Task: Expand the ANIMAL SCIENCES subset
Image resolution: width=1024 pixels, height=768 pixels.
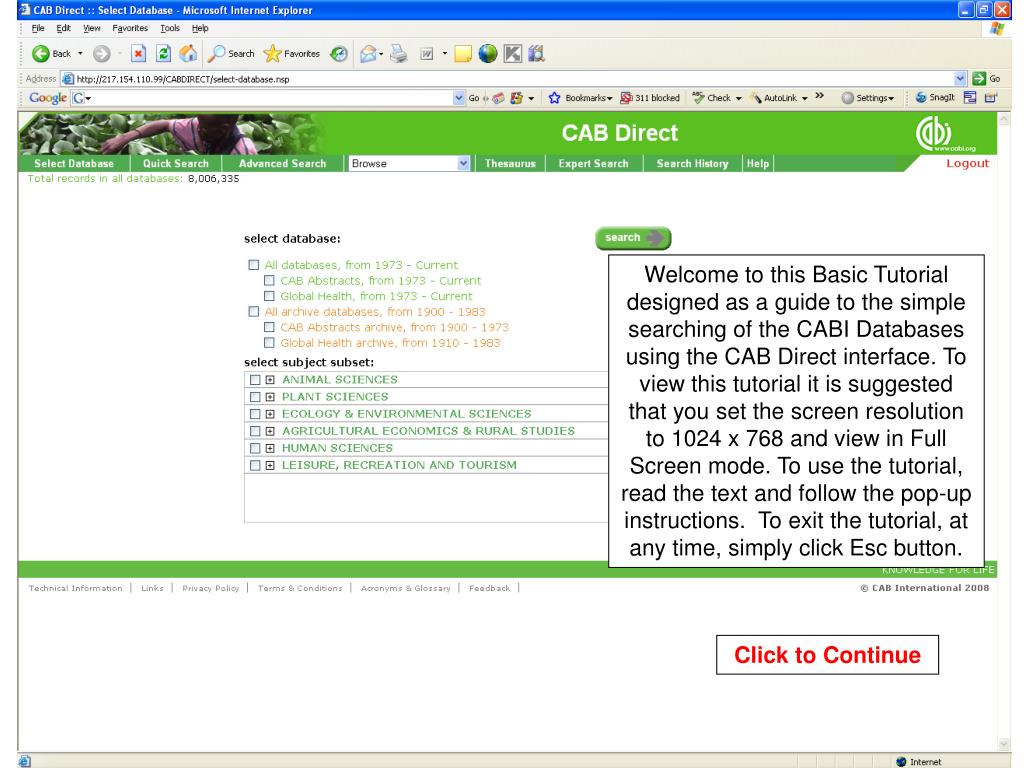Action: 270,380
